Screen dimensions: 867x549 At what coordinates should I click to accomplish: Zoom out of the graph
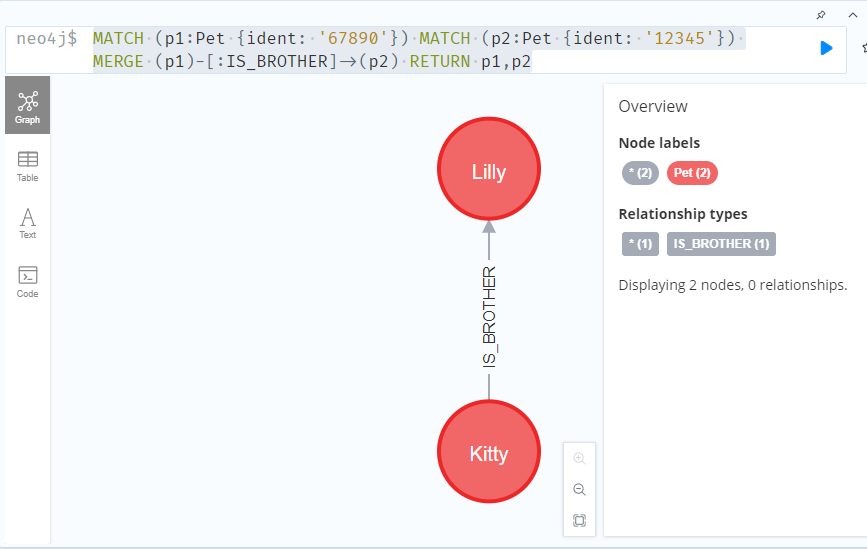(579, 489)
